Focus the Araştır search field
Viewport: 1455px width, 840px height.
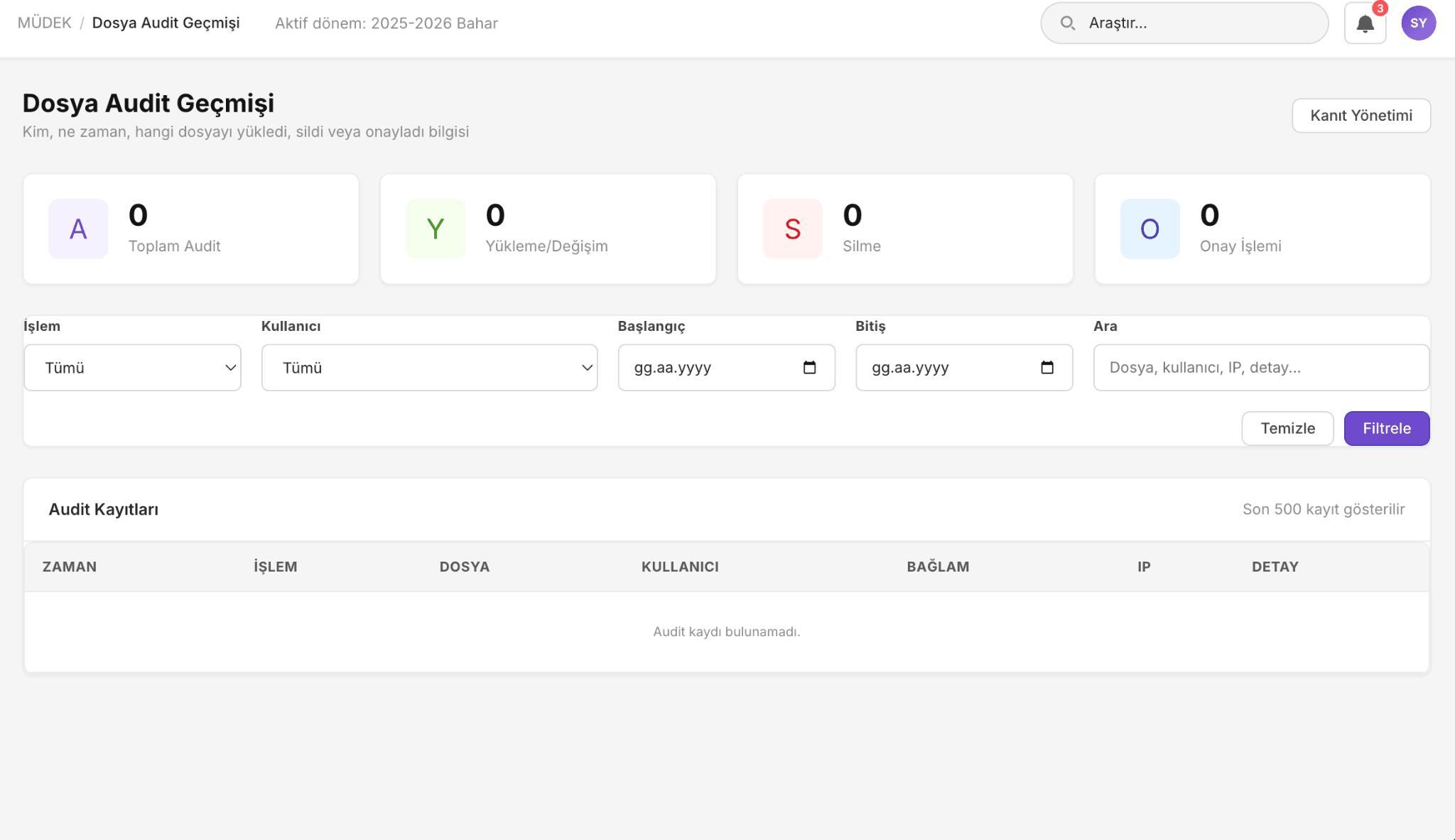(1184, 23)
